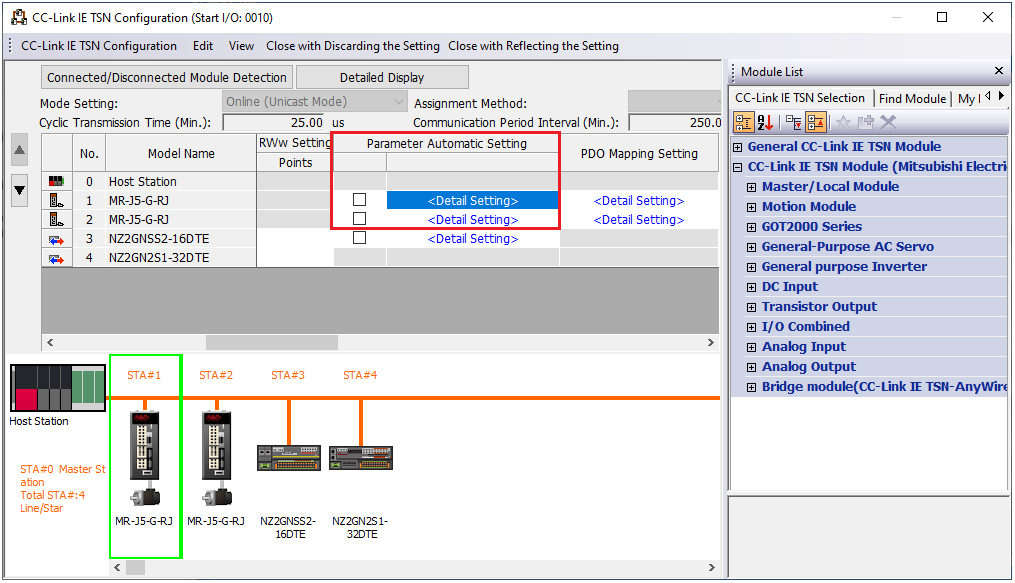Select STA#1 MR-J5-G-RJ servo in diagram
The width and height of the screenshot is (1015, 583).
[x=145, y=457]
